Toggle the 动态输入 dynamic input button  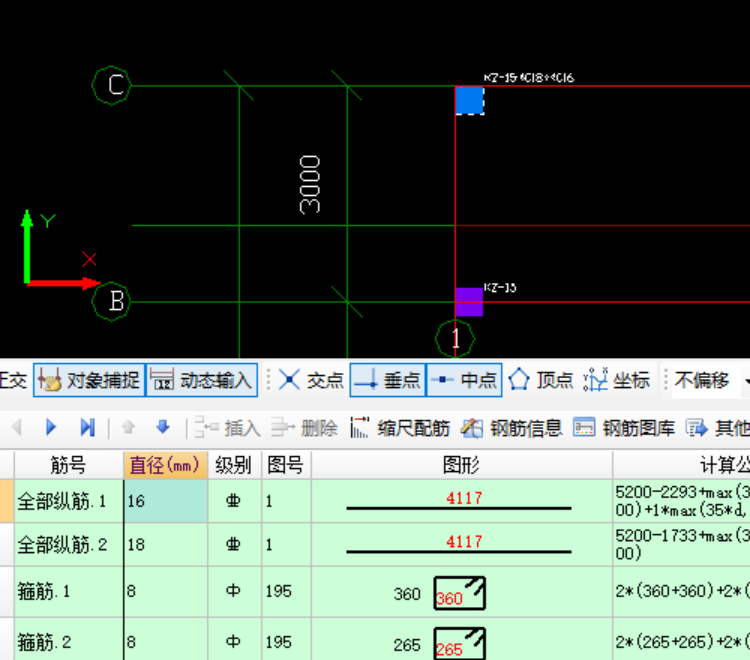coord(201,380)
